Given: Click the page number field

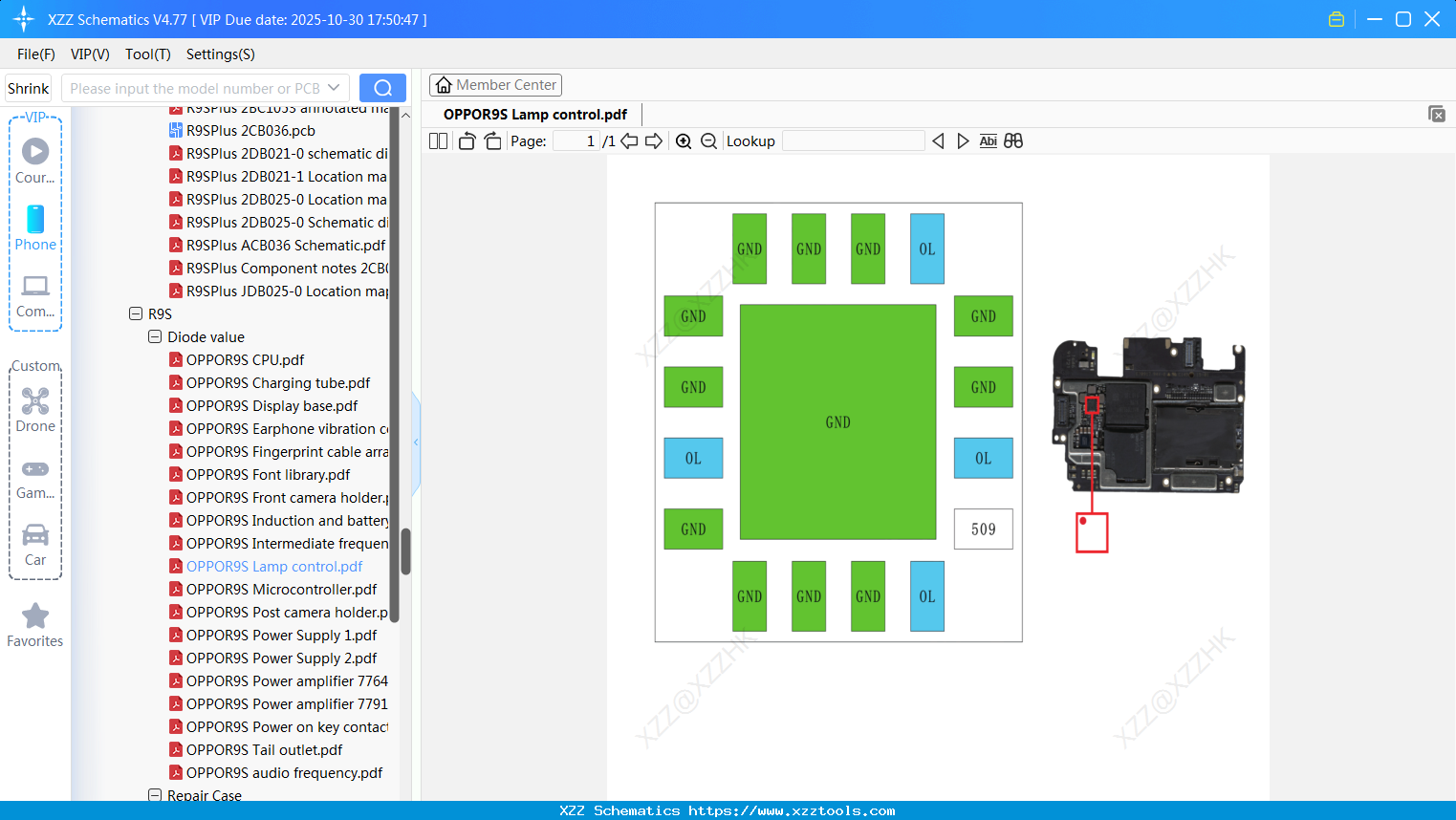Looking at the screenshot, I should [x=575, y=141].
